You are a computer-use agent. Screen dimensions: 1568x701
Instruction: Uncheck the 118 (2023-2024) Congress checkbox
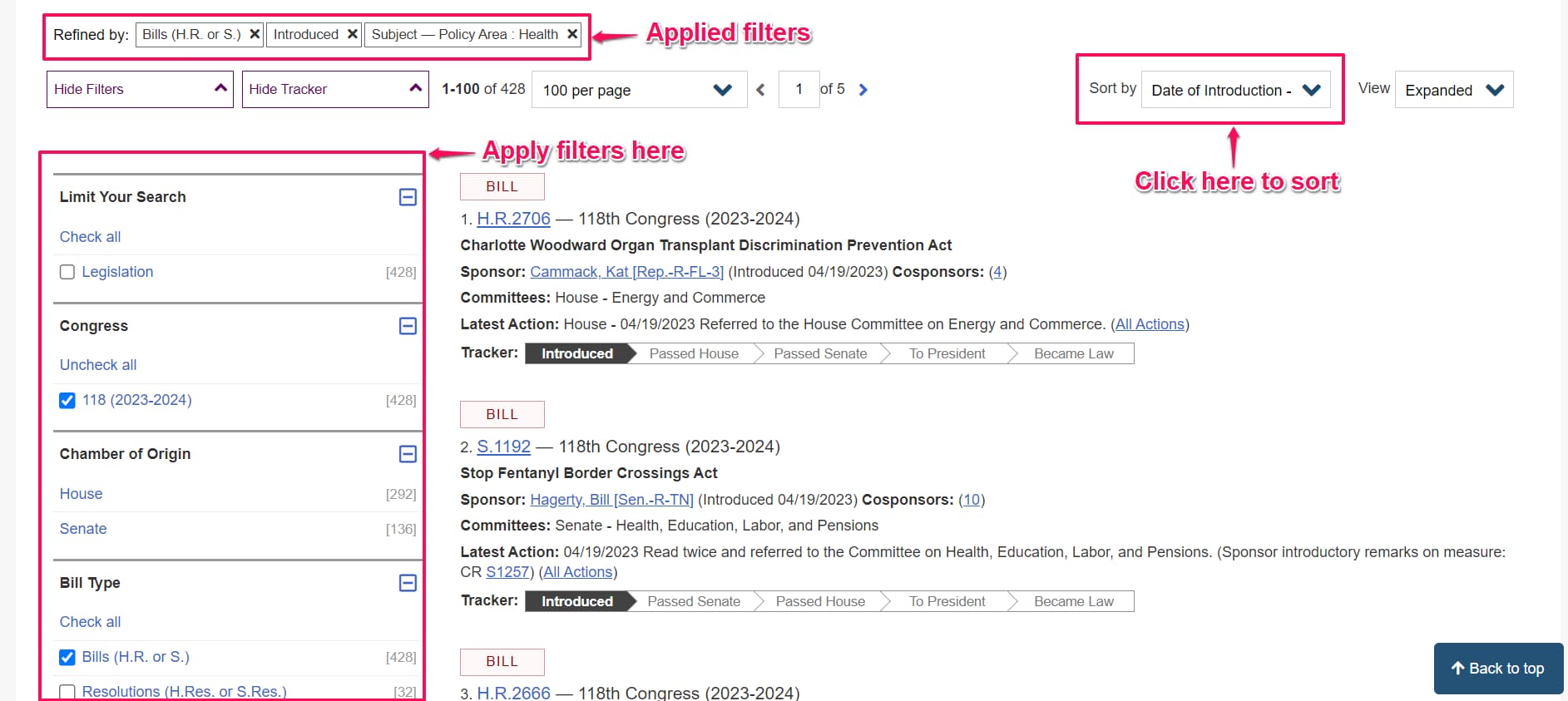click(67, 401)
